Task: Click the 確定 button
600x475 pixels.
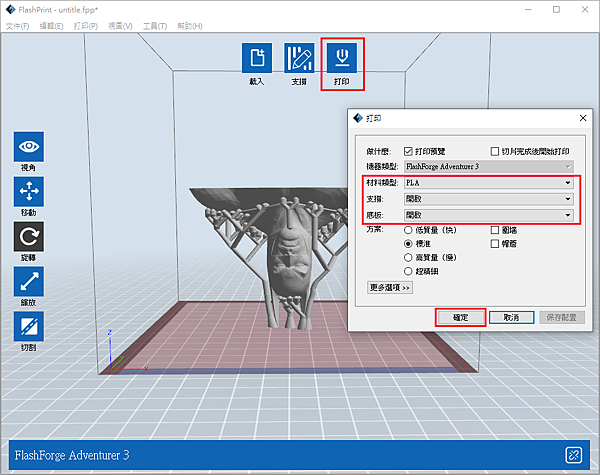Action: pyautogui.click(x=461, y=318)
